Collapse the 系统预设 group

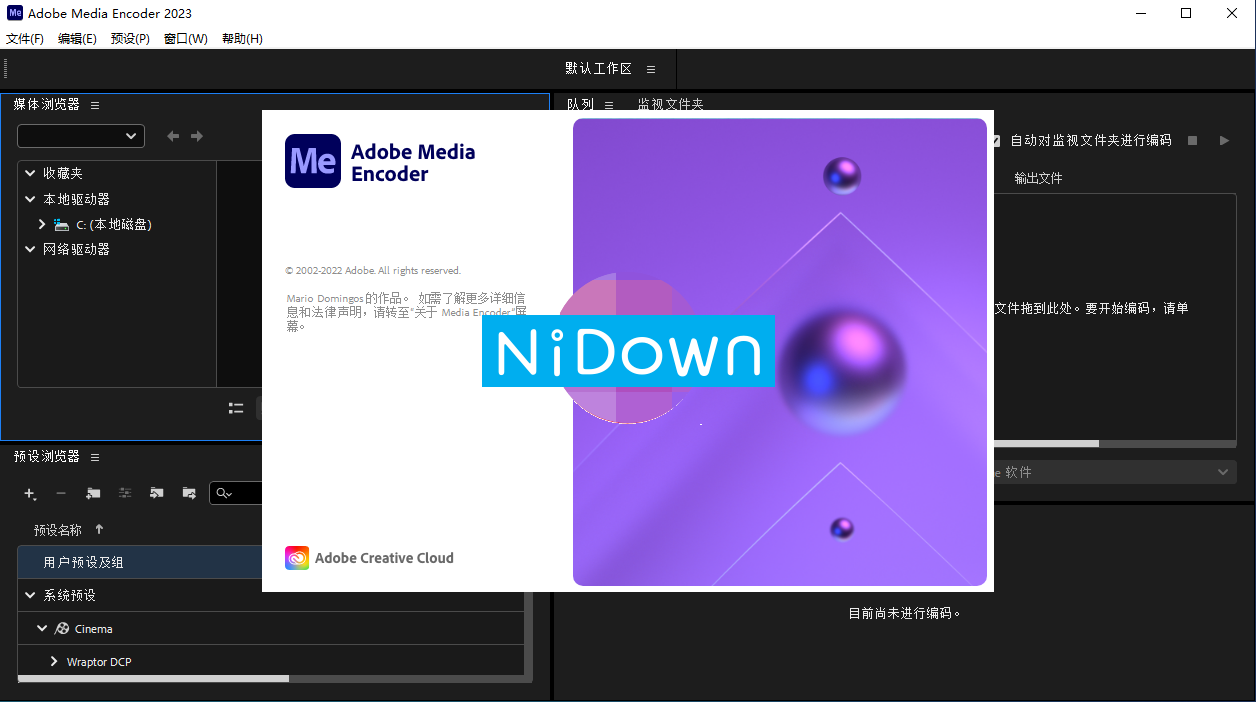click(x=30, y=595)
